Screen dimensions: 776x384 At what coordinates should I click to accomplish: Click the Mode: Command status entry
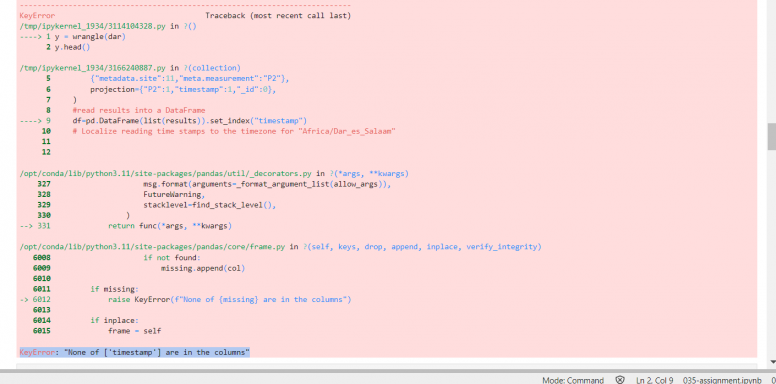pyautogui.click(x=573, y=380)
